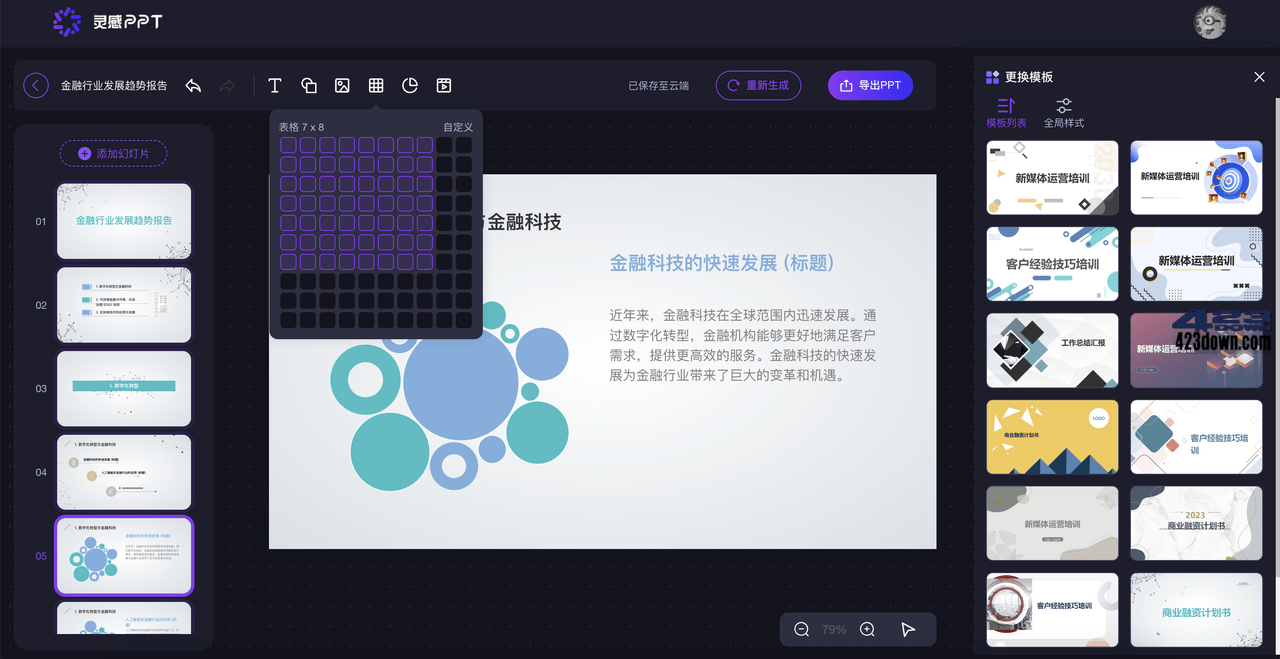Open the shapes insert tool

click(x=309, y=85)
